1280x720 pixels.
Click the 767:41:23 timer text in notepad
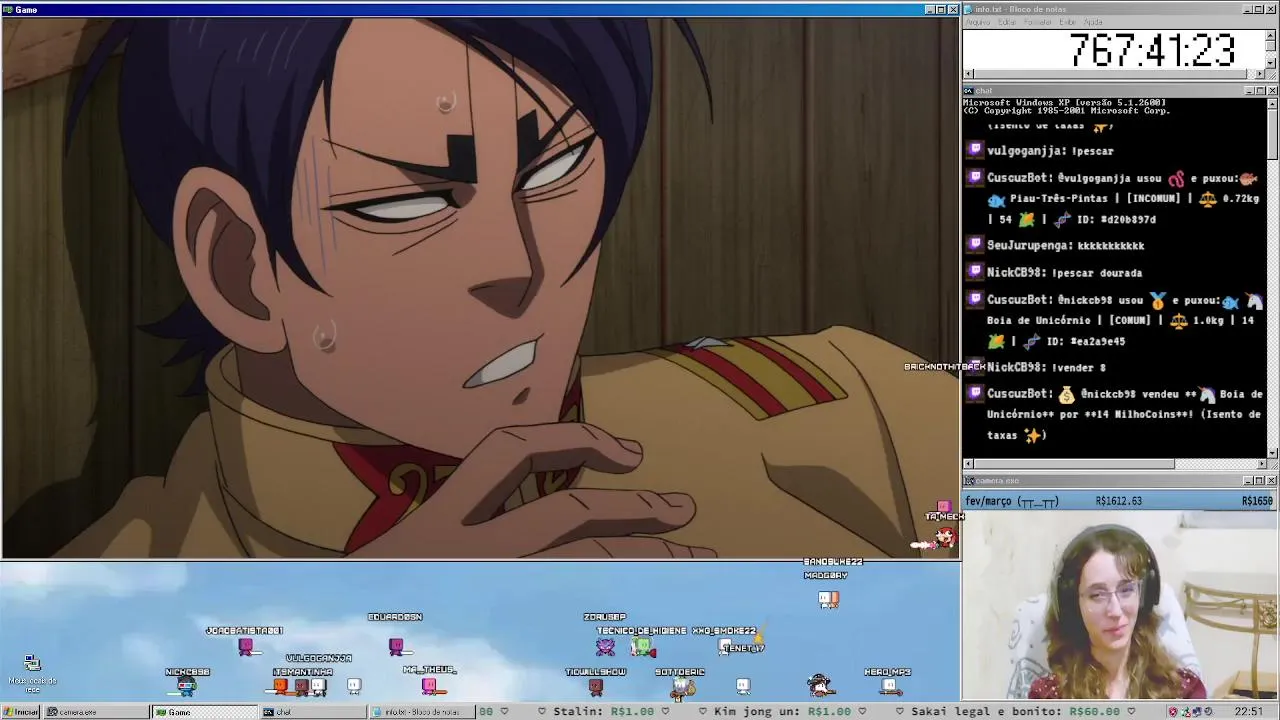(1153, 49)
